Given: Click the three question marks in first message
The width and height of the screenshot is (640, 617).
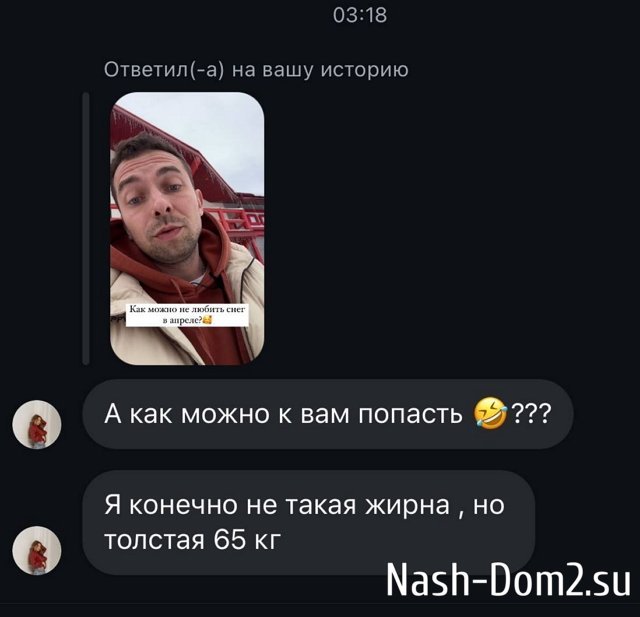Looking at the screenshot, I should pos(531,414).
